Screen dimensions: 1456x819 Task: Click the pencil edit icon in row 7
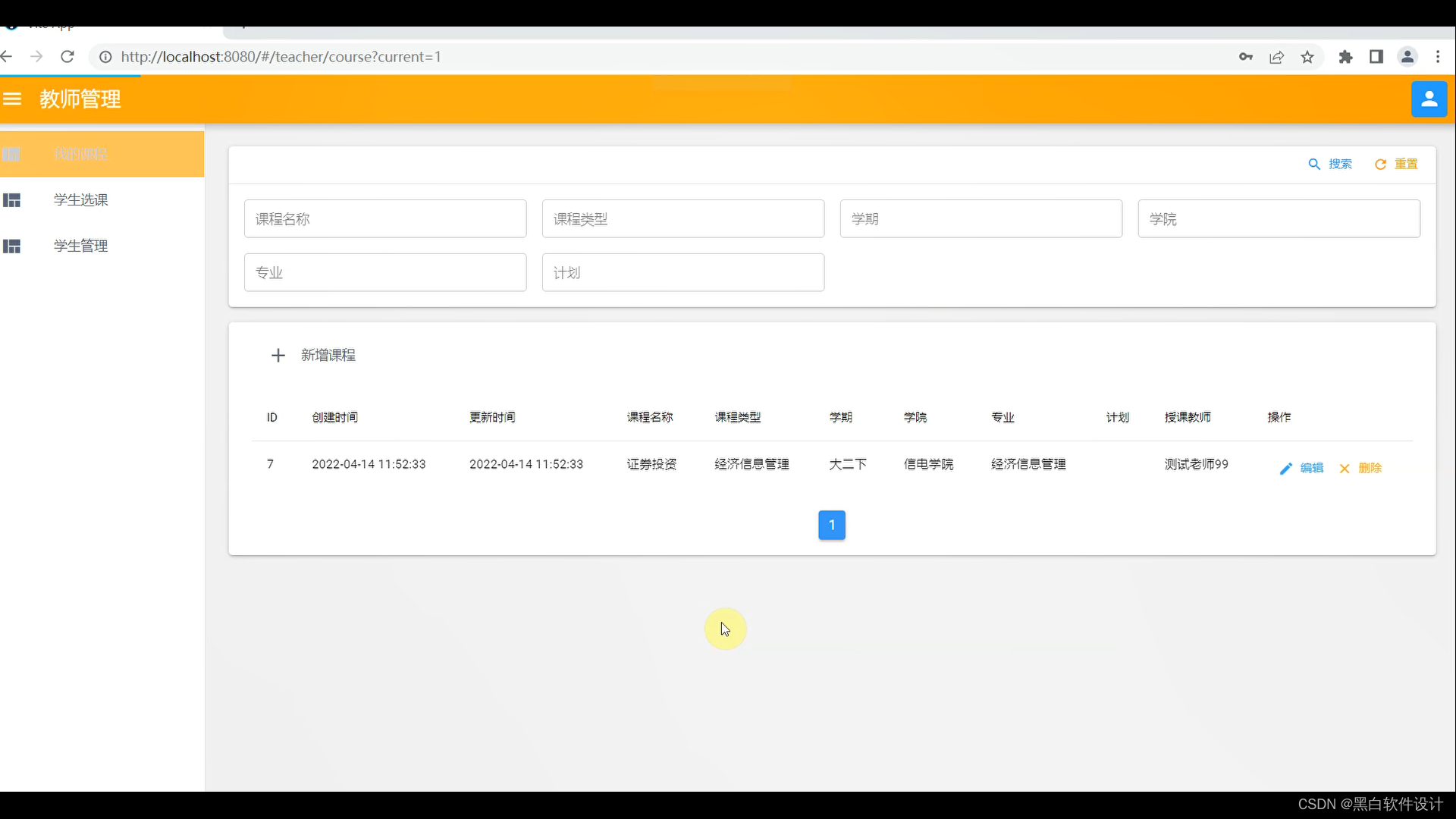point(1285,469)
